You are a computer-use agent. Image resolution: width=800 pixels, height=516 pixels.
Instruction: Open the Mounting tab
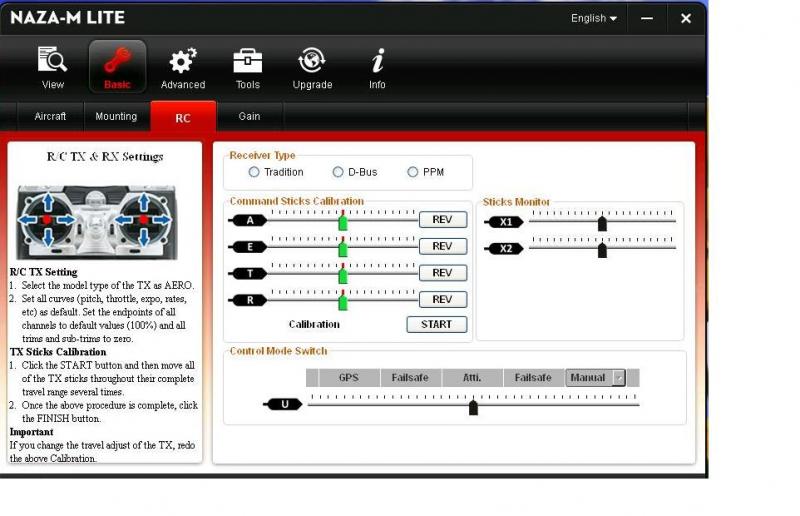(x=116, y=116)
